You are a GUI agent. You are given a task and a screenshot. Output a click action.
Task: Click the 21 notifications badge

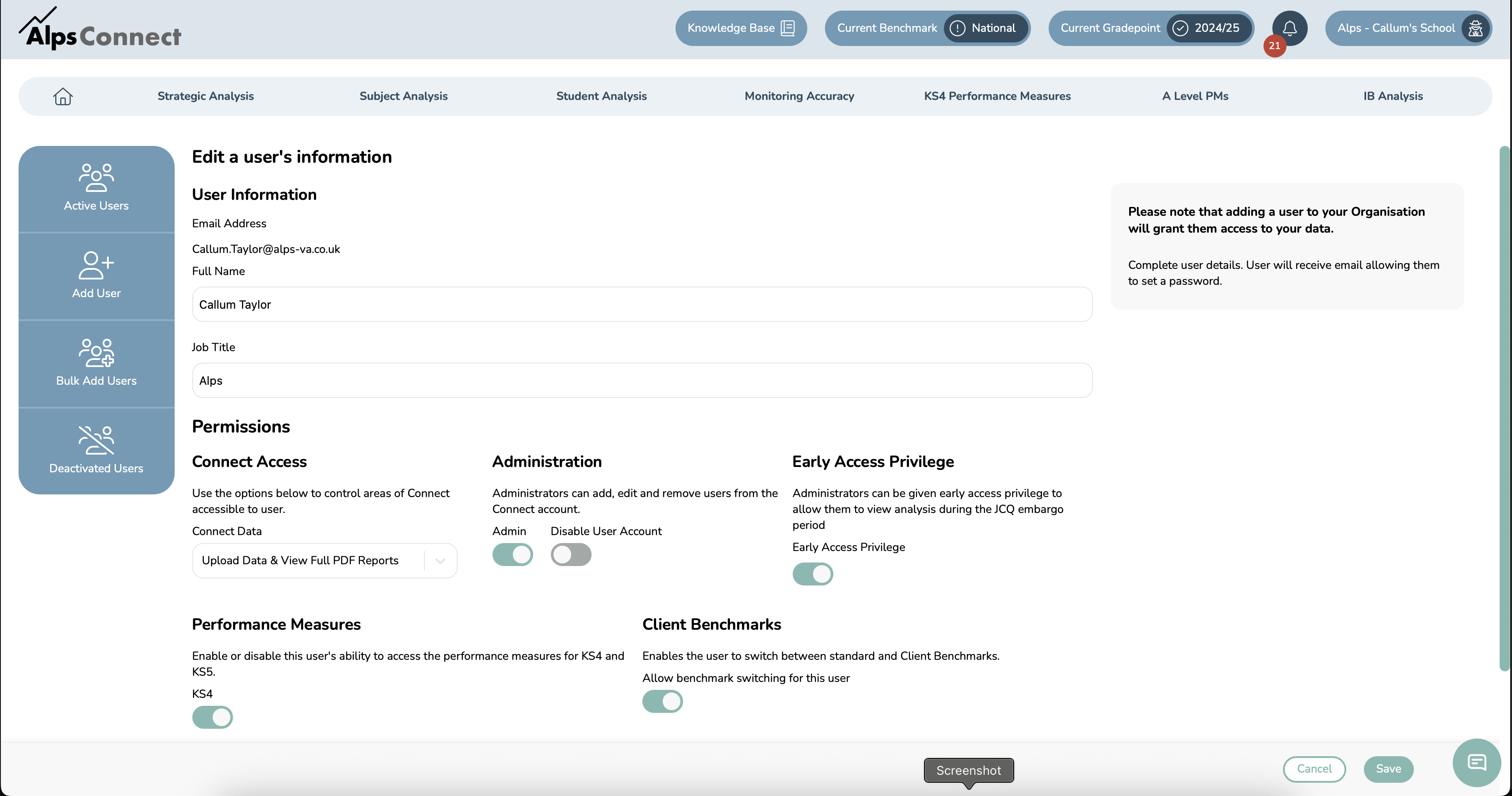1274,45
